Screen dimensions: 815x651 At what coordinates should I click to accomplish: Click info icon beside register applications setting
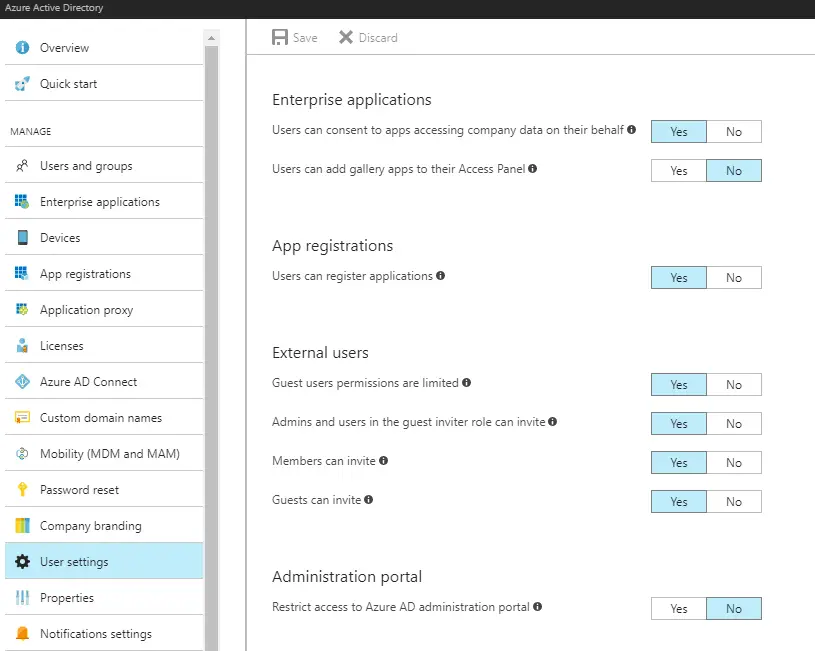click(440, 276)
